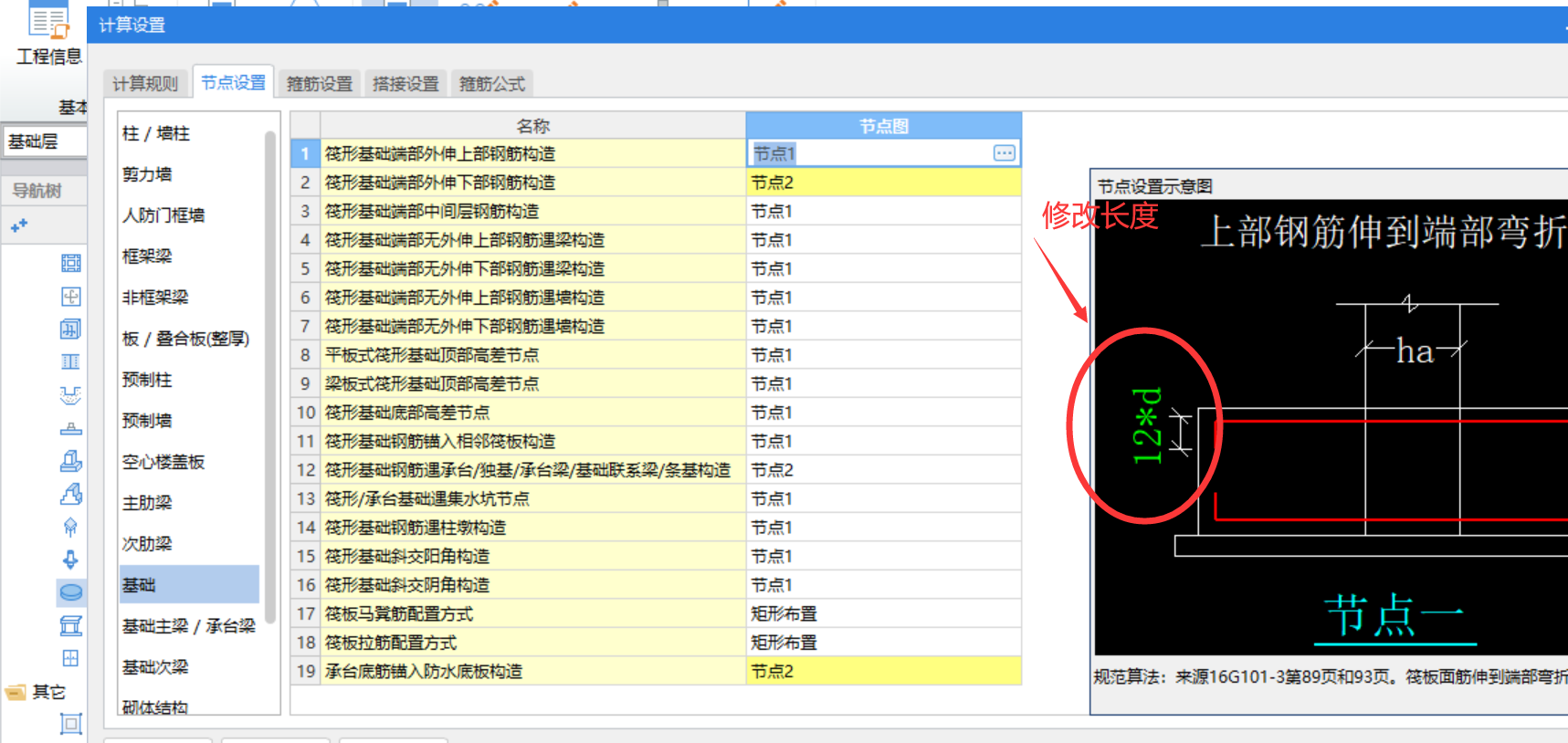The height and width of the screenshot is (743, 1568).
Task: Click 节点2 cell for 承台底筋锚入防水底板构造
Action: coord(883,671)
